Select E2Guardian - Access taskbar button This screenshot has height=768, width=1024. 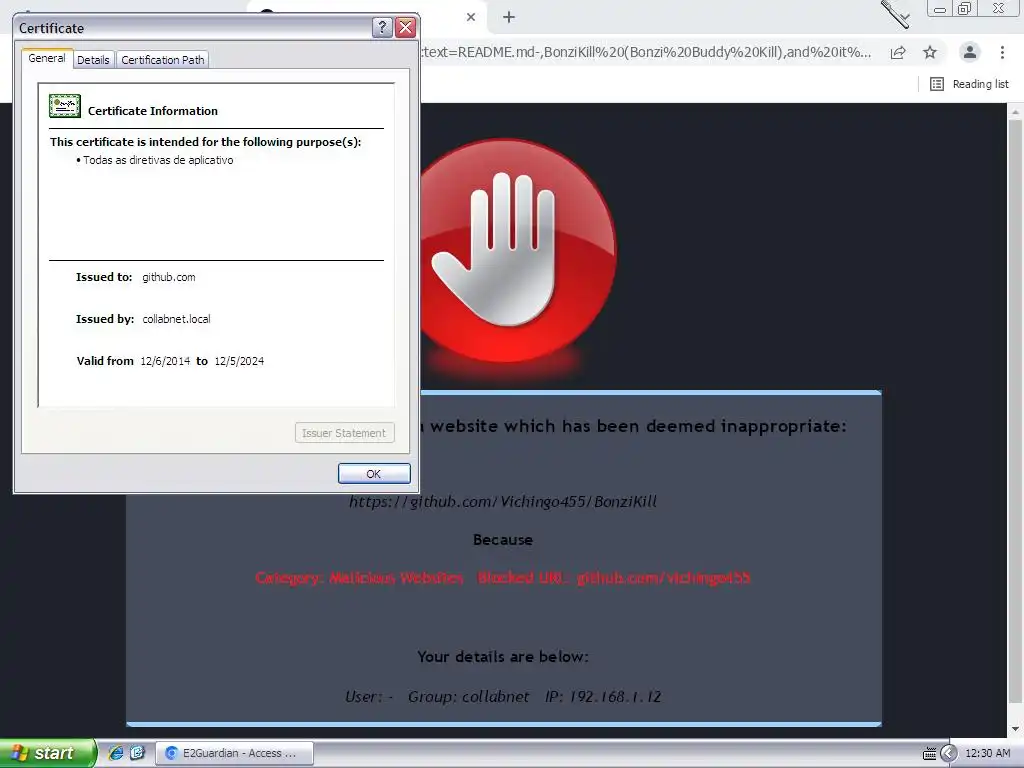tap(234, 753)
